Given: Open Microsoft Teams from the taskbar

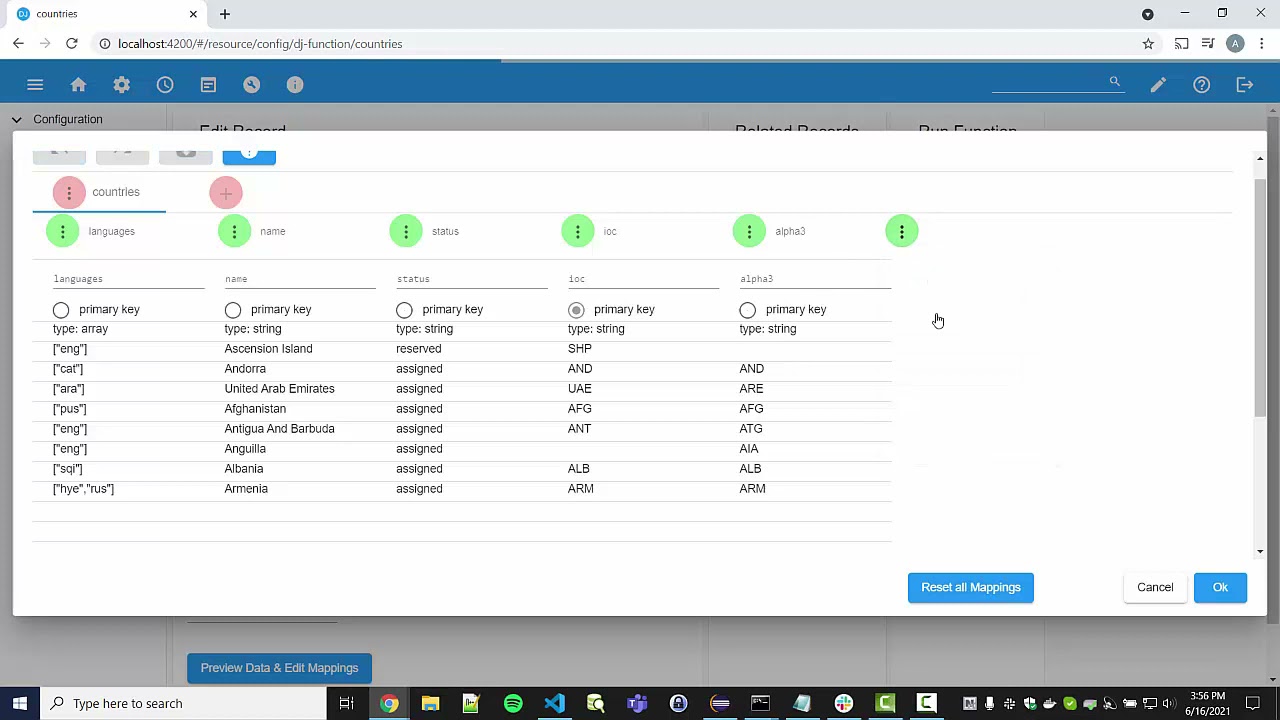Looking at the screenshot, I should click(x=637, y=703).
